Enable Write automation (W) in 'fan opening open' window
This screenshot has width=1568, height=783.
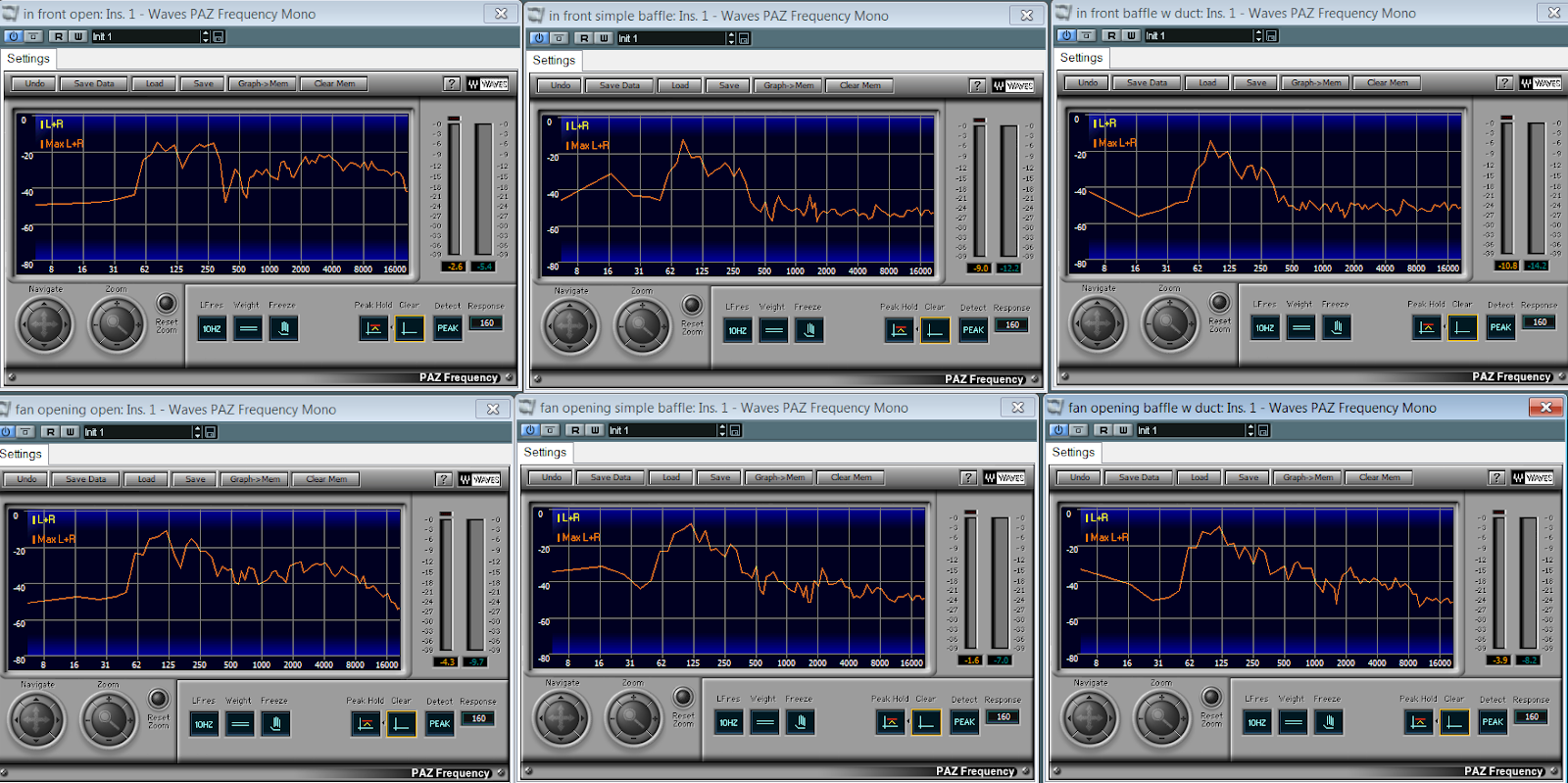coord(71,432)
